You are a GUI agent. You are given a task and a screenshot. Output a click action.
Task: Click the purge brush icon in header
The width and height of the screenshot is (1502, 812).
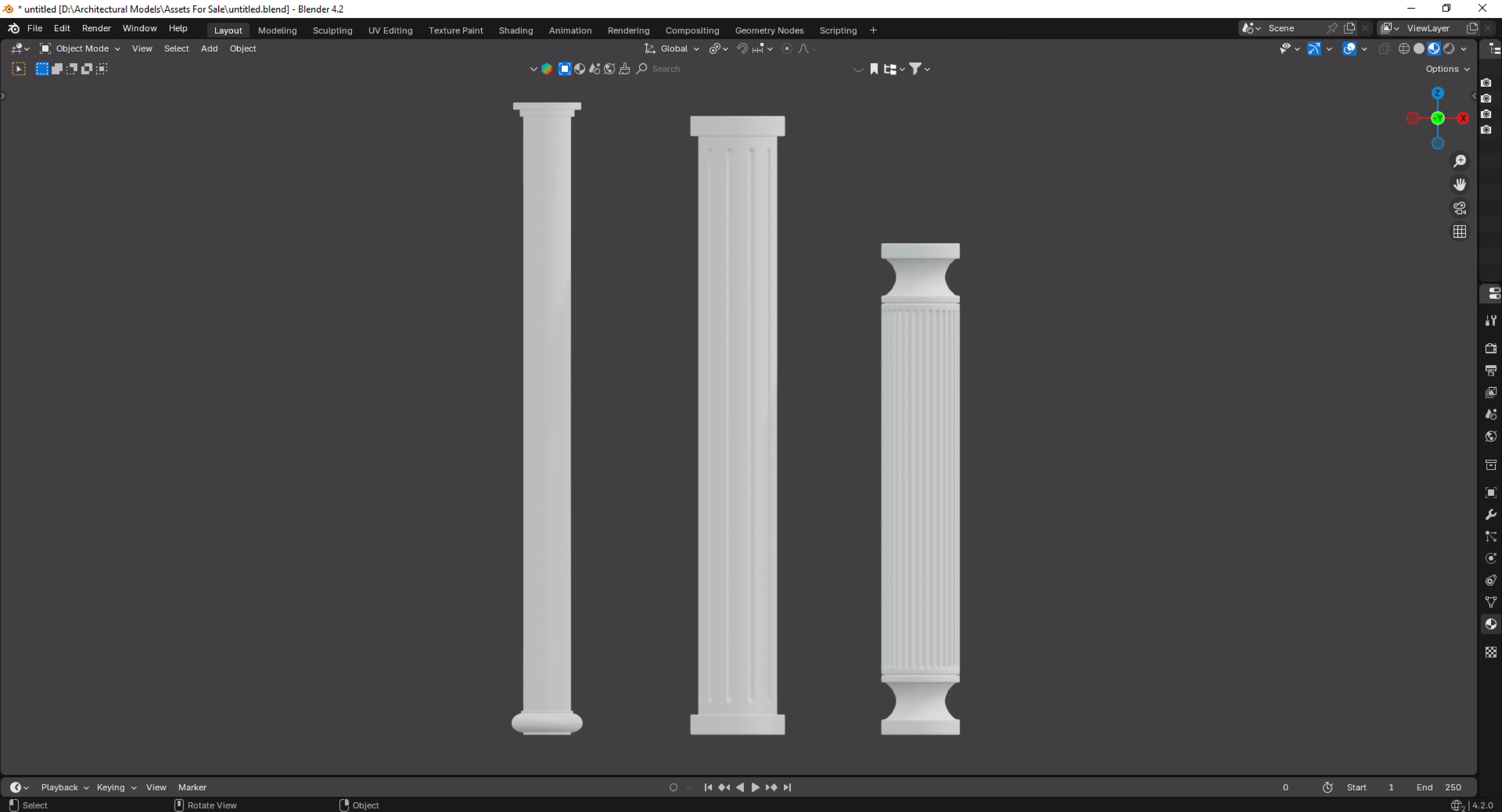tap(624, 69)
